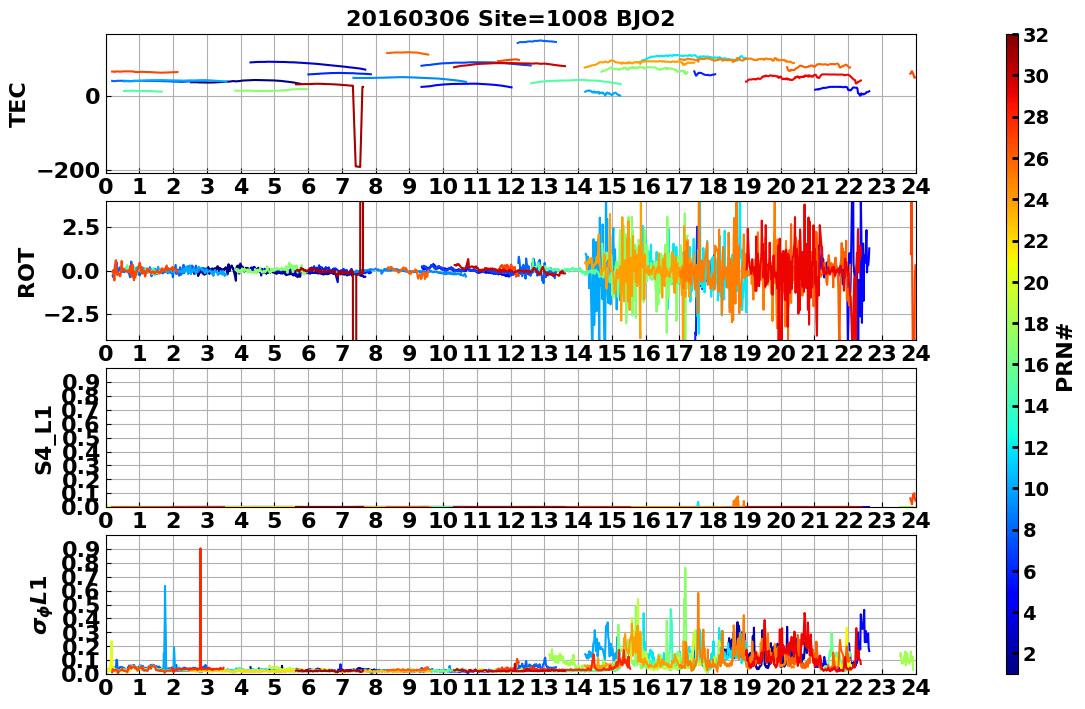Click the 'ROT' y-axis label
The height and width of the screenshot is (709, 1085).
coord(26,273)
